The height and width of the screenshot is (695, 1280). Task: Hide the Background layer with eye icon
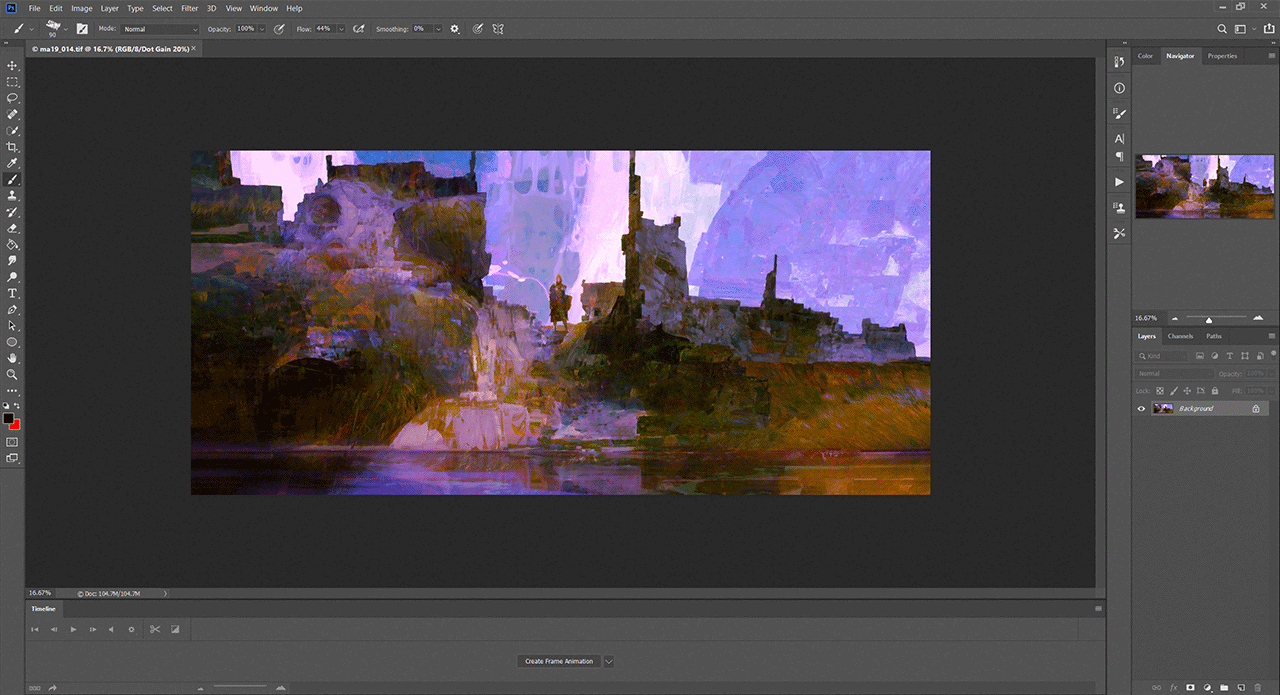[1141, 408]
